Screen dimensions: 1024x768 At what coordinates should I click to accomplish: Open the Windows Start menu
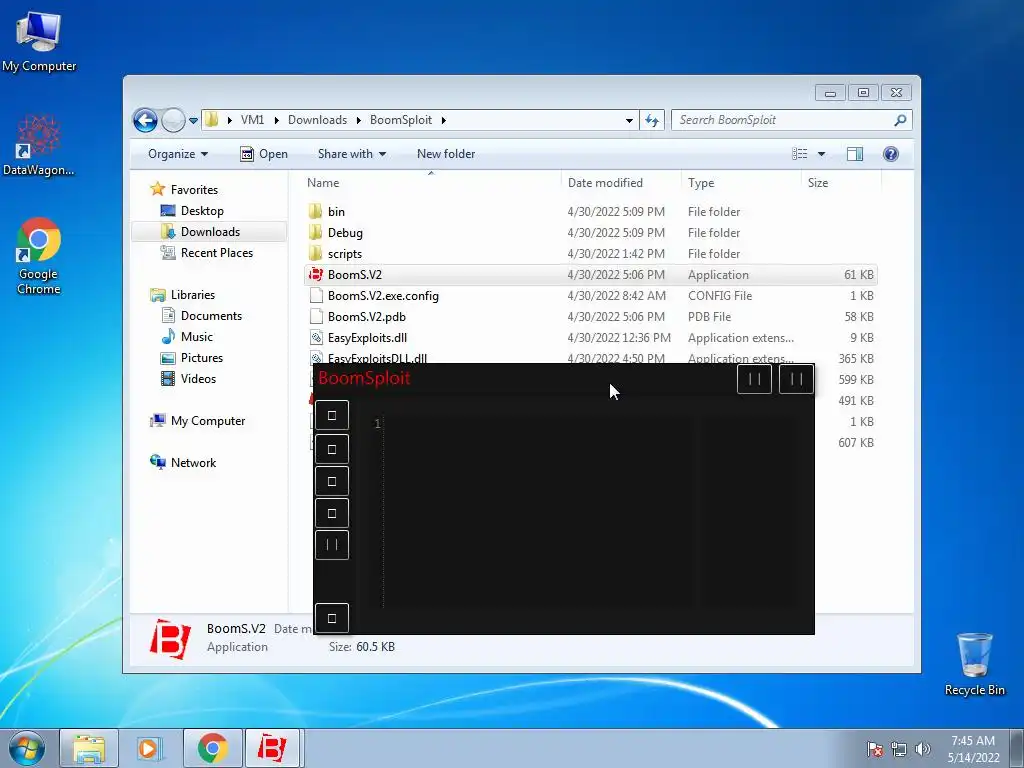[x=27, y=748]
